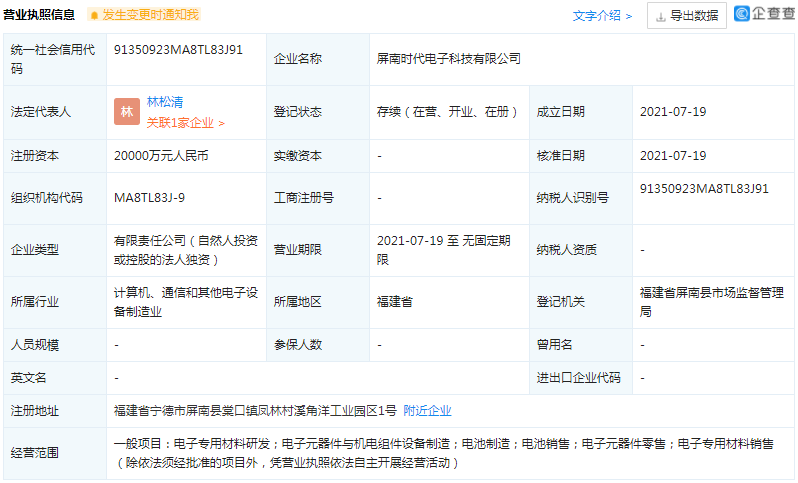This screenshot has height=483, width=798.
Task: Click the orange 林 avatar icon
Action: pyautogui.click(x=127, y=112)
